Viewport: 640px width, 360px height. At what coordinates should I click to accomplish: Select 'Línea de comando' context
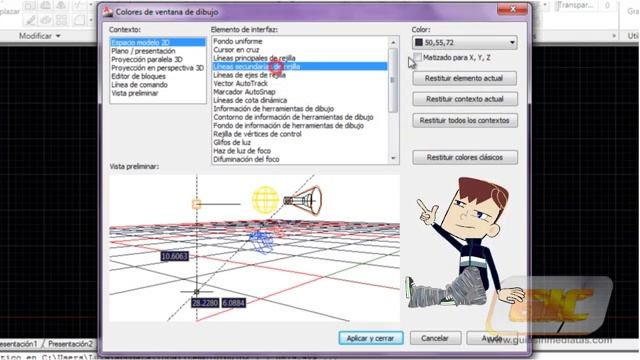click(139, 85)
